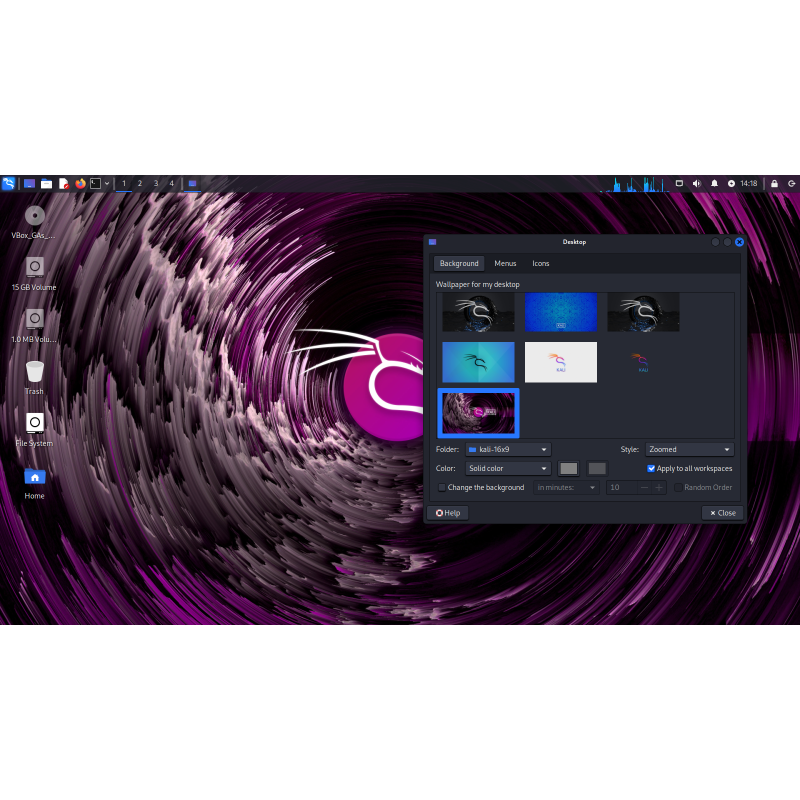Open the Color dropdown showing Solid color
The height and width of the screenshot is (800, 800).
click(508, 468)
